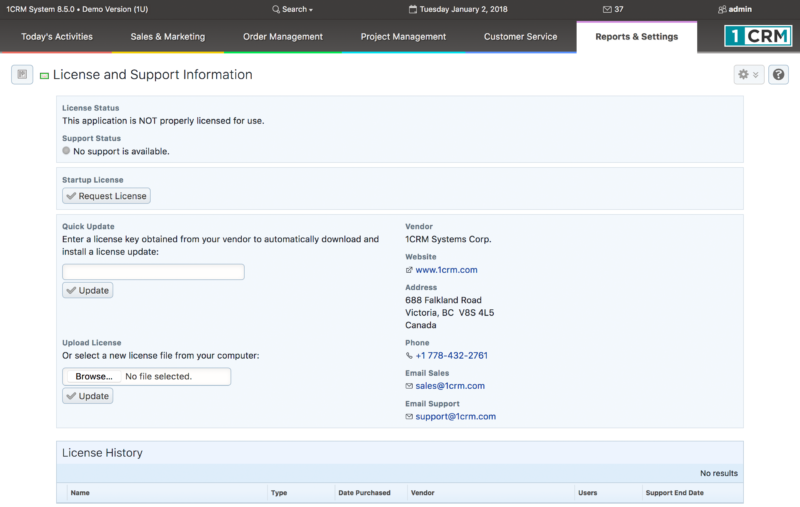Open the sidebar panel icon beside title

pyautogui.click(x=22, y=75)
